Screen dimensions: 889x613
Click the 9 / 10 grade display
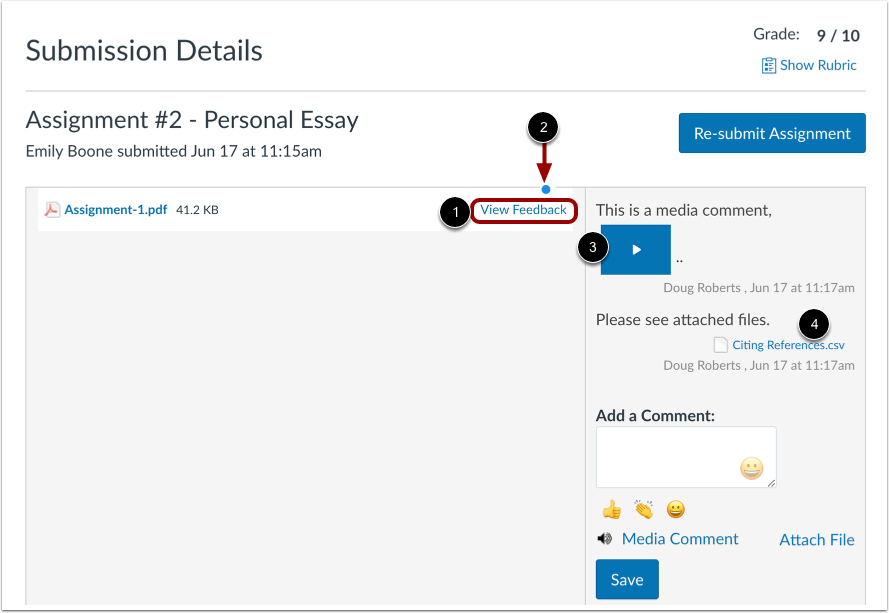[x=837, y=34]
